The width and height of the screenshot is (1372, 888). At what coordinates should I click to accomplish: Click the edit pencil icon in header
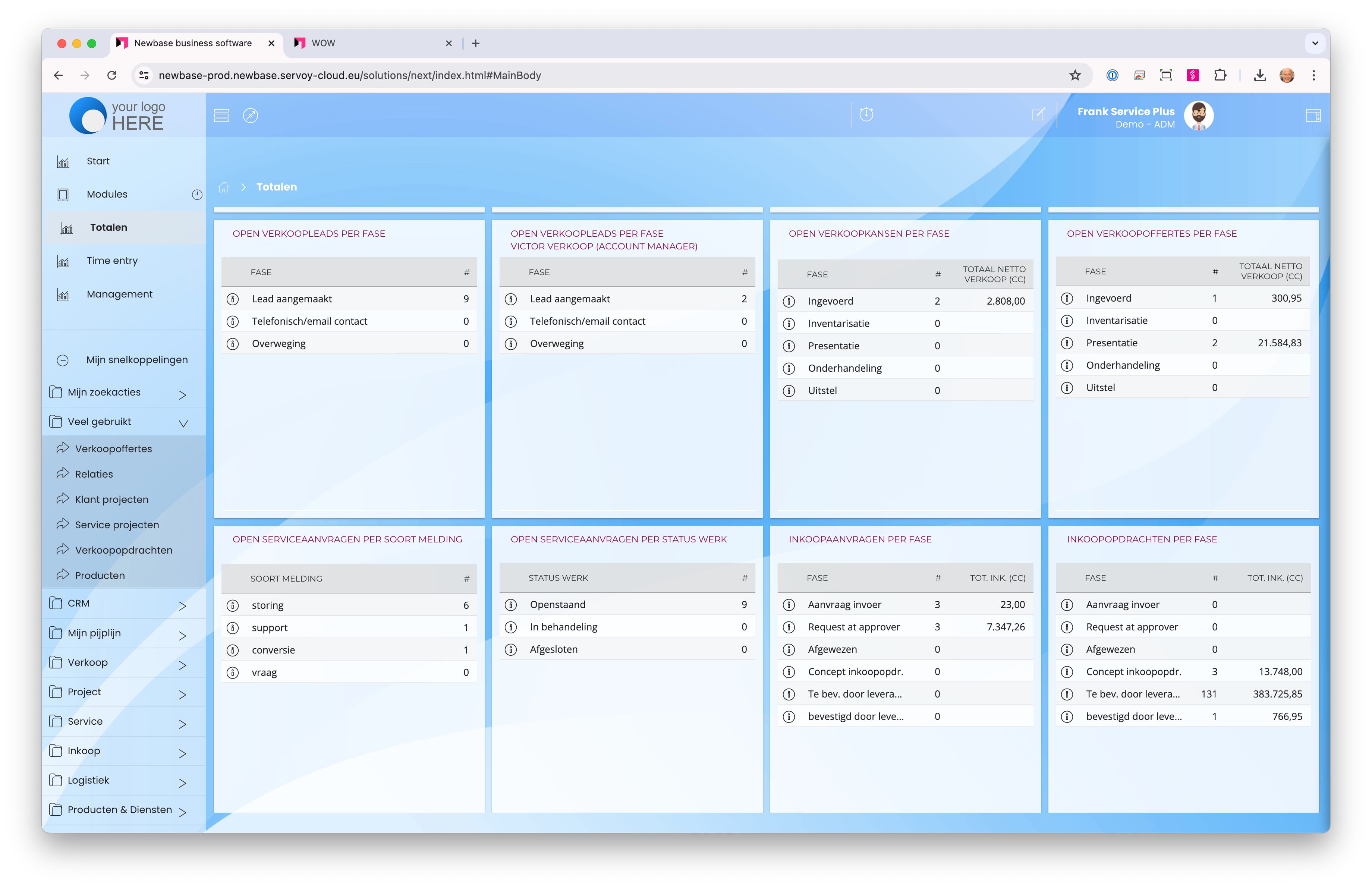pos(1038,115)
